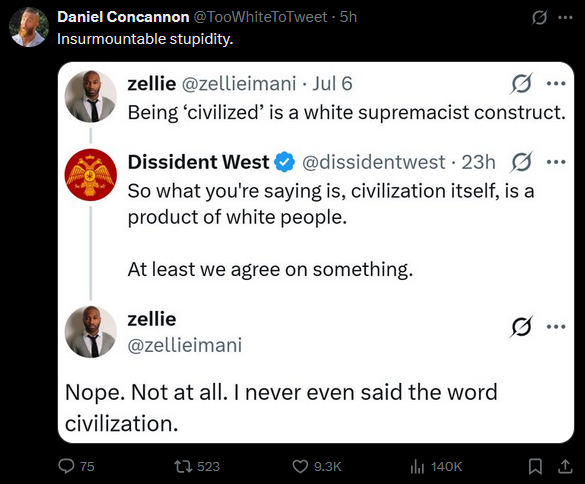Click the reply icon showing 75 comments

click(x=67, y=466)
